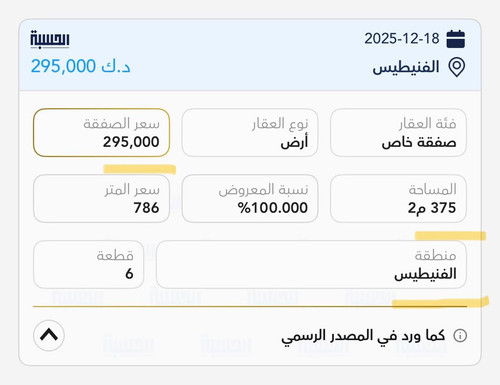Click the yellow highlight under المساحة box
Image resolution: width=500 pixels, height=385 pixels.
450,236
